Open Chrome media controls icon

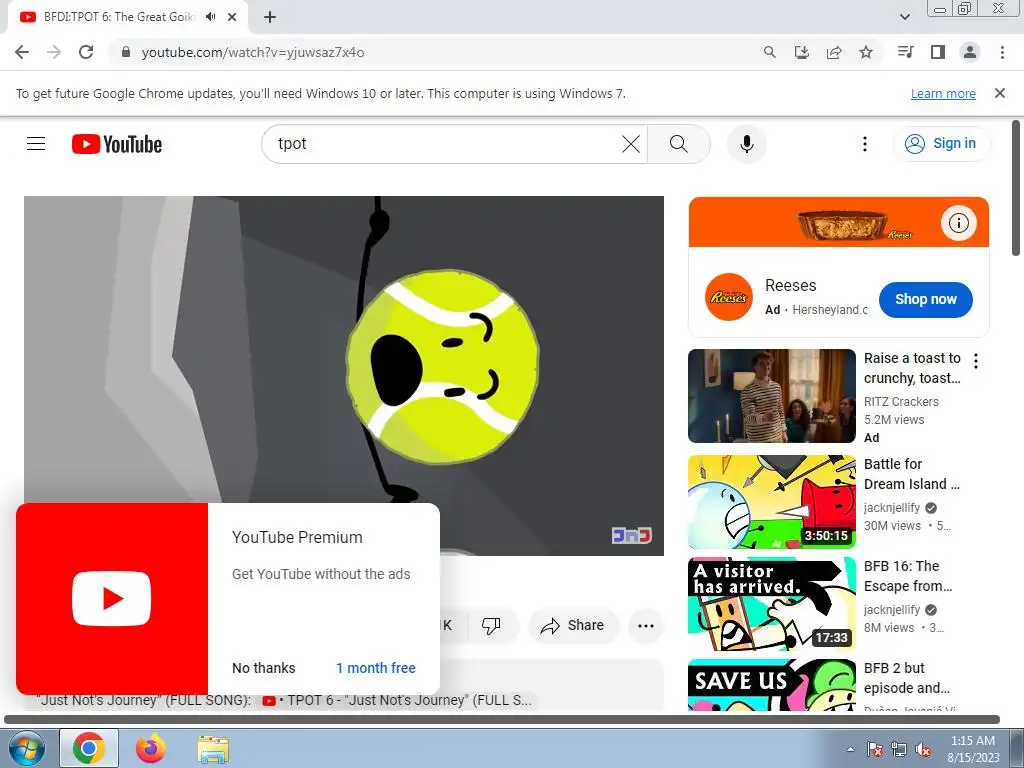pyautogui.click(x=906, y=52)
